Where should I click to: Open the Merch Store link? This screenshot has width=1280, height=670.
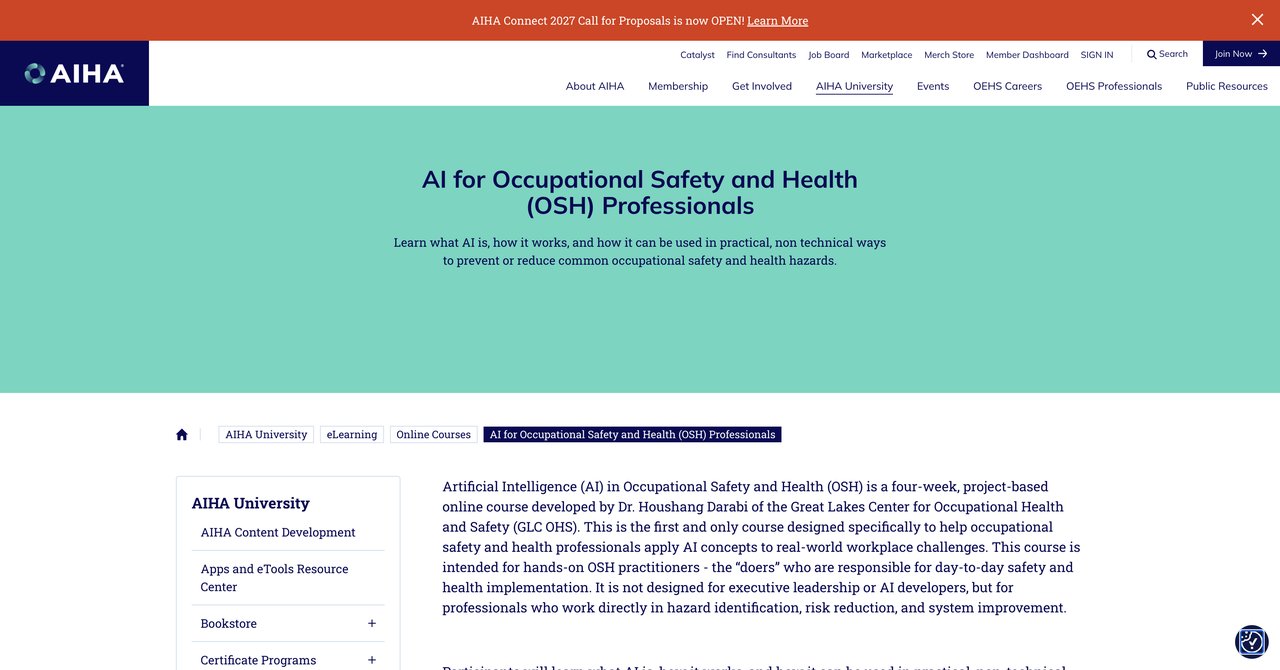pyautogui.click(x=949, y=55)
